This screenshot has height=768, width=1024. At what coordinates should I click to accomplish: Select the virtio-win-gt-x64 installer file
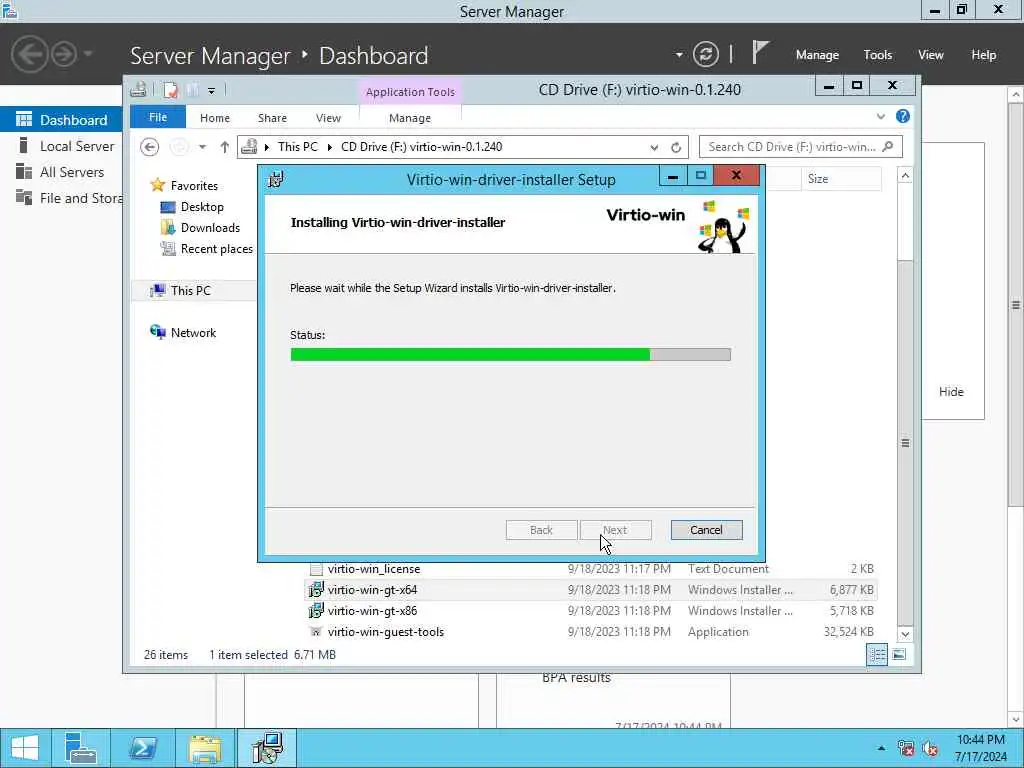(372, 590)
